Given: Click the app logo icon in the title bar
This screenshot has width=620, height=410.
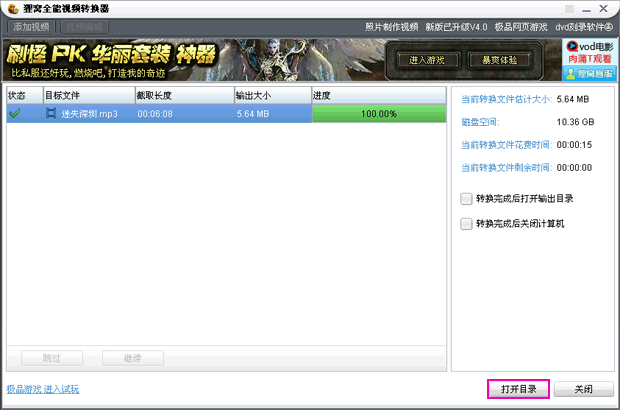Looking at the screenshot, I should click(x=13, y=9).
